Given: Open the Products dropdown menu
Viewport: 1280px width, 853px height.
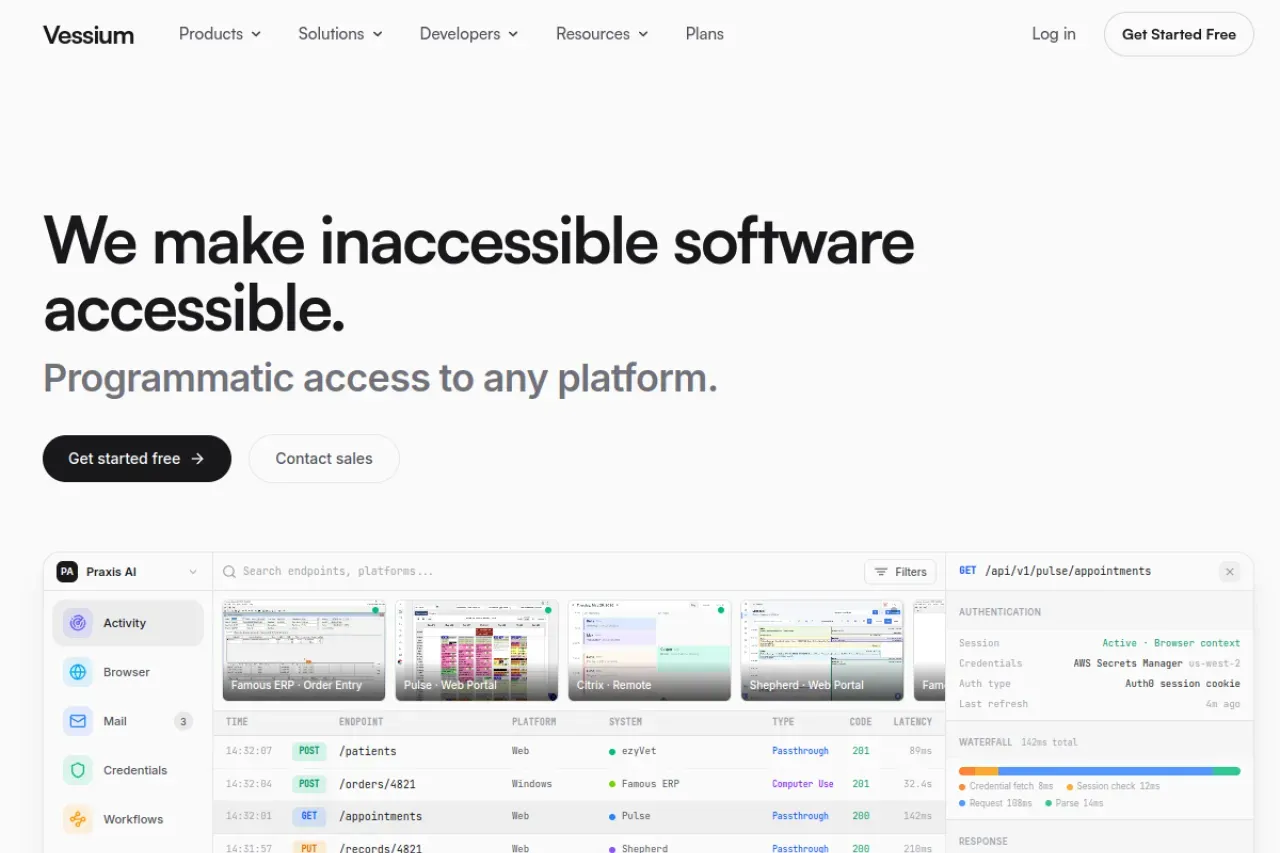Looking at the screenshot, I should click(x=220, y=34).
